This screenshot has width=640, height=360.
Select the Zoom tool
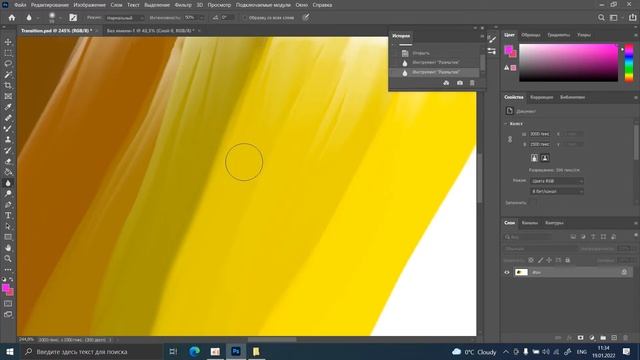tap(8, 258)
